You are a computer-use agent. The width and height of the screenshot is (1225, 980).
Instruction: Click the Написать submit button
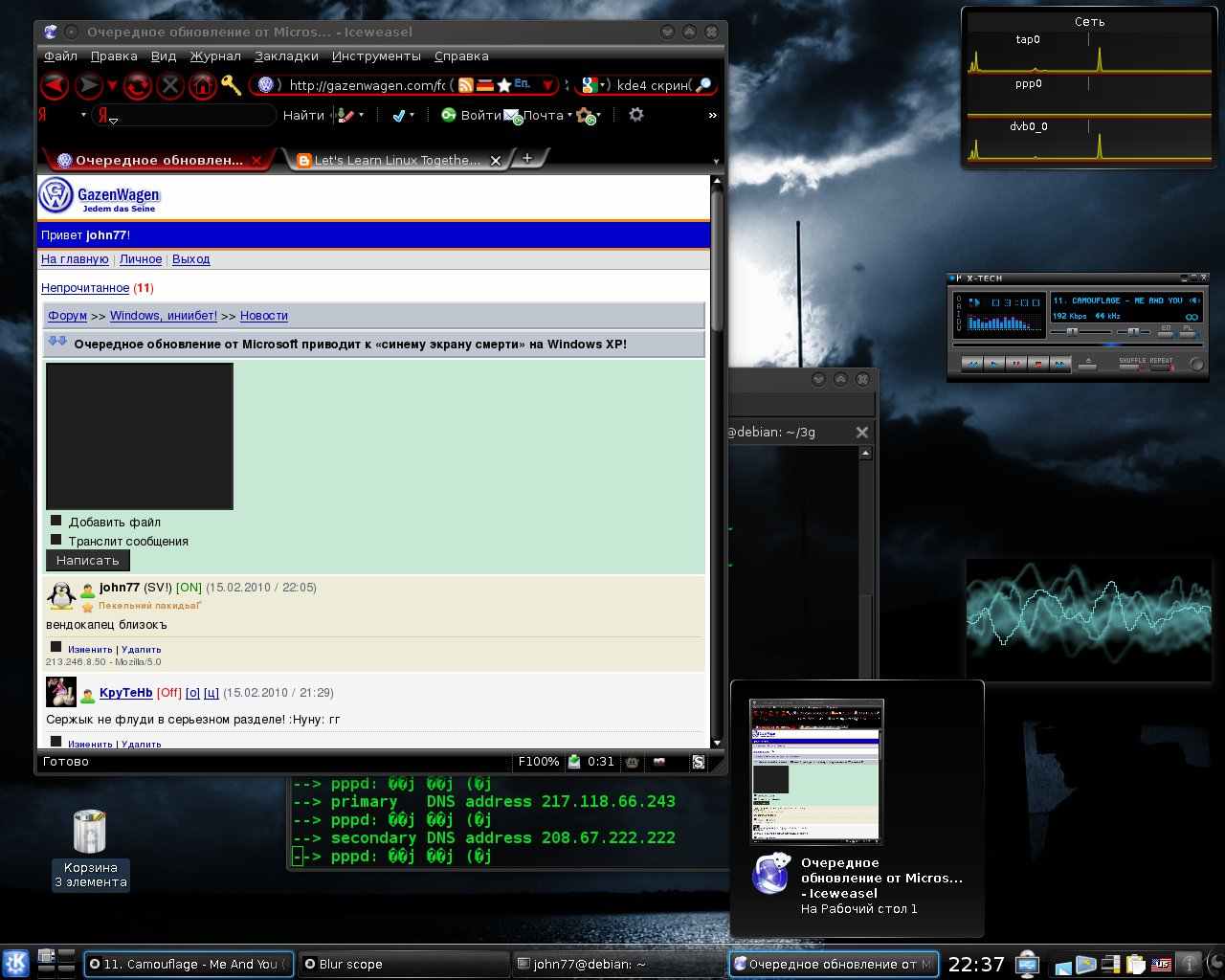(87, 561)
